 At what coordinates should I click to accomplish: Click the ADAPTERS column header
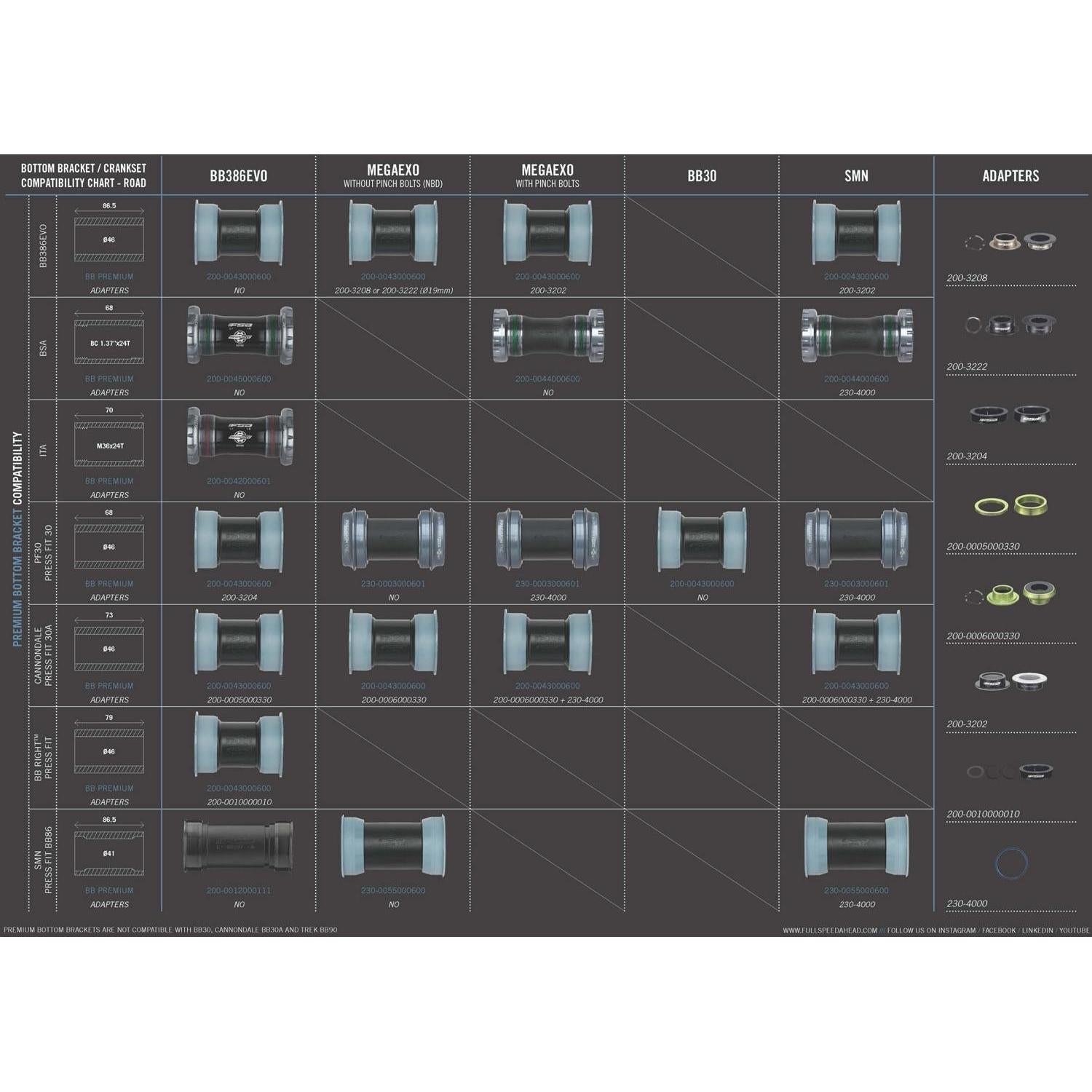[1010, 176]
